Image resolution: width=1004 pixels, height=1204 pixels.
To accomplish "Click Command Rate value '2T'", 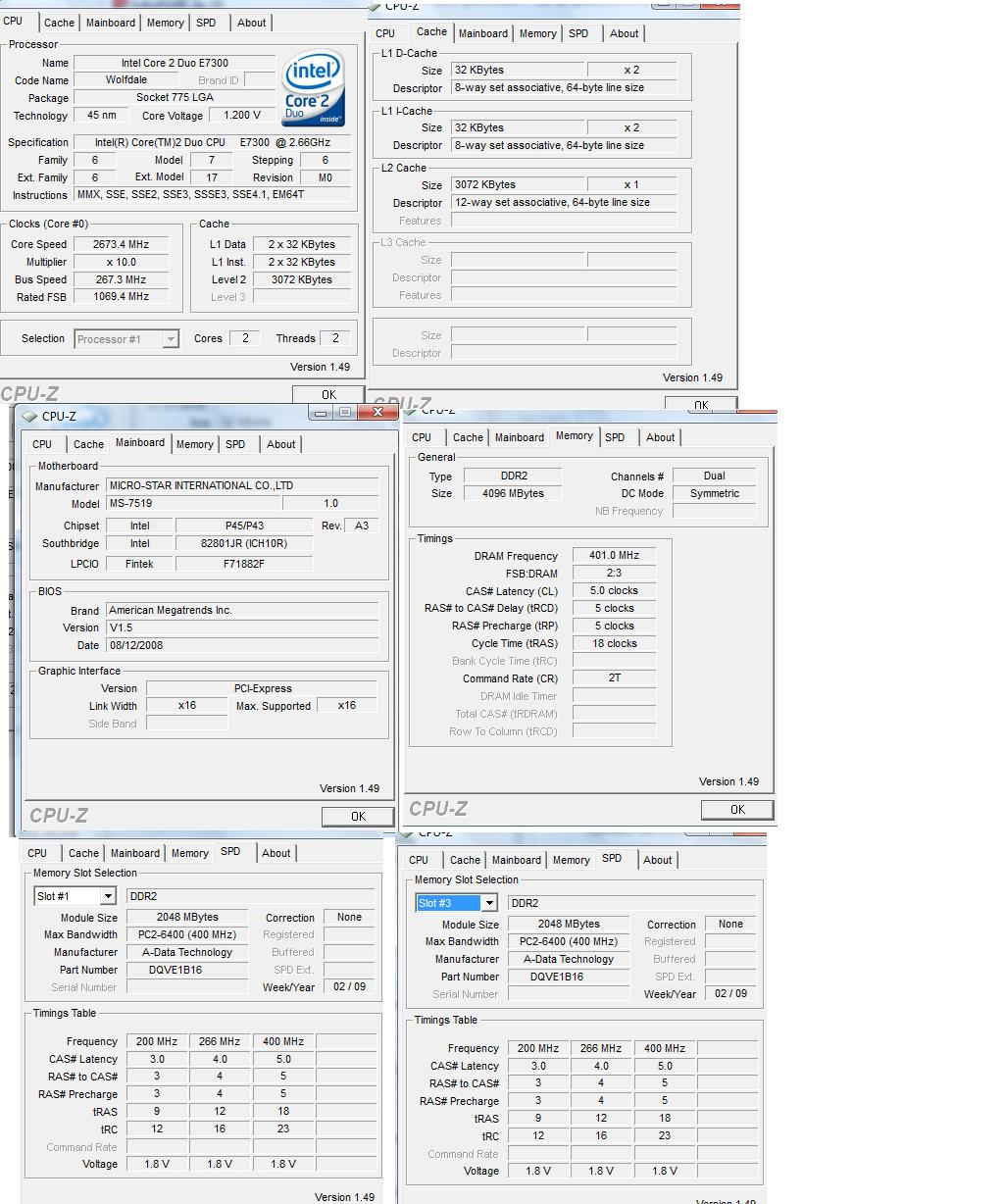I will 614,678.
